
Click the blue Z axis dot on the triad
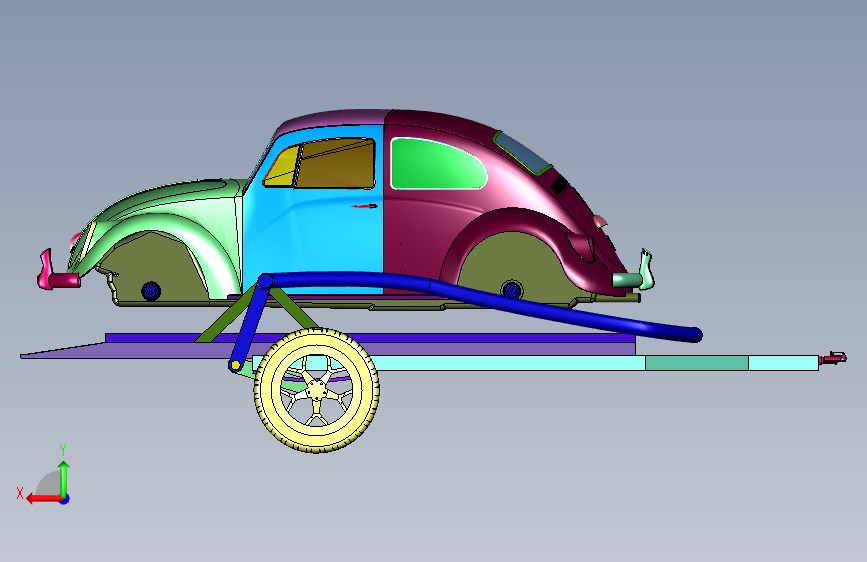65,499
